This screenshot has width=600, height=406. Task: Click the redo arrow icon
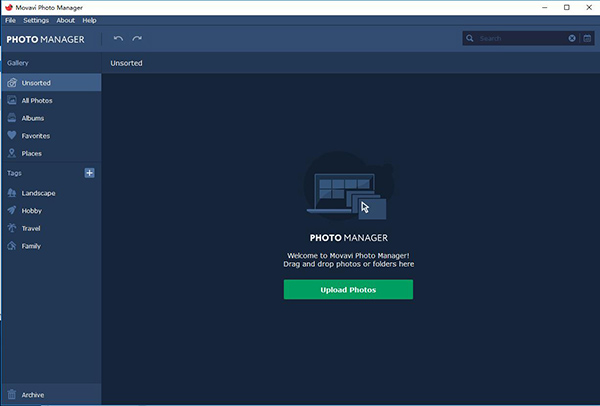coord(137,38)
